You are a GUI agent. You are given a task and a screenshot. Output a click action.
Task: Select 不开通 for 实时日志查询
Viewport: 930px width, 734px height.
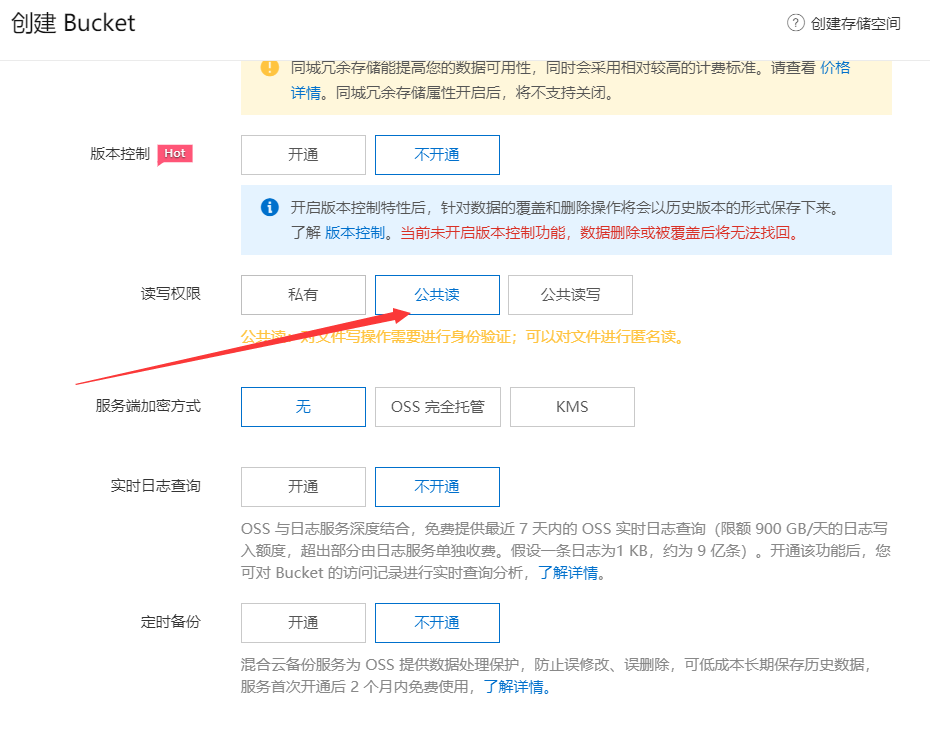(x=437, y=487)
